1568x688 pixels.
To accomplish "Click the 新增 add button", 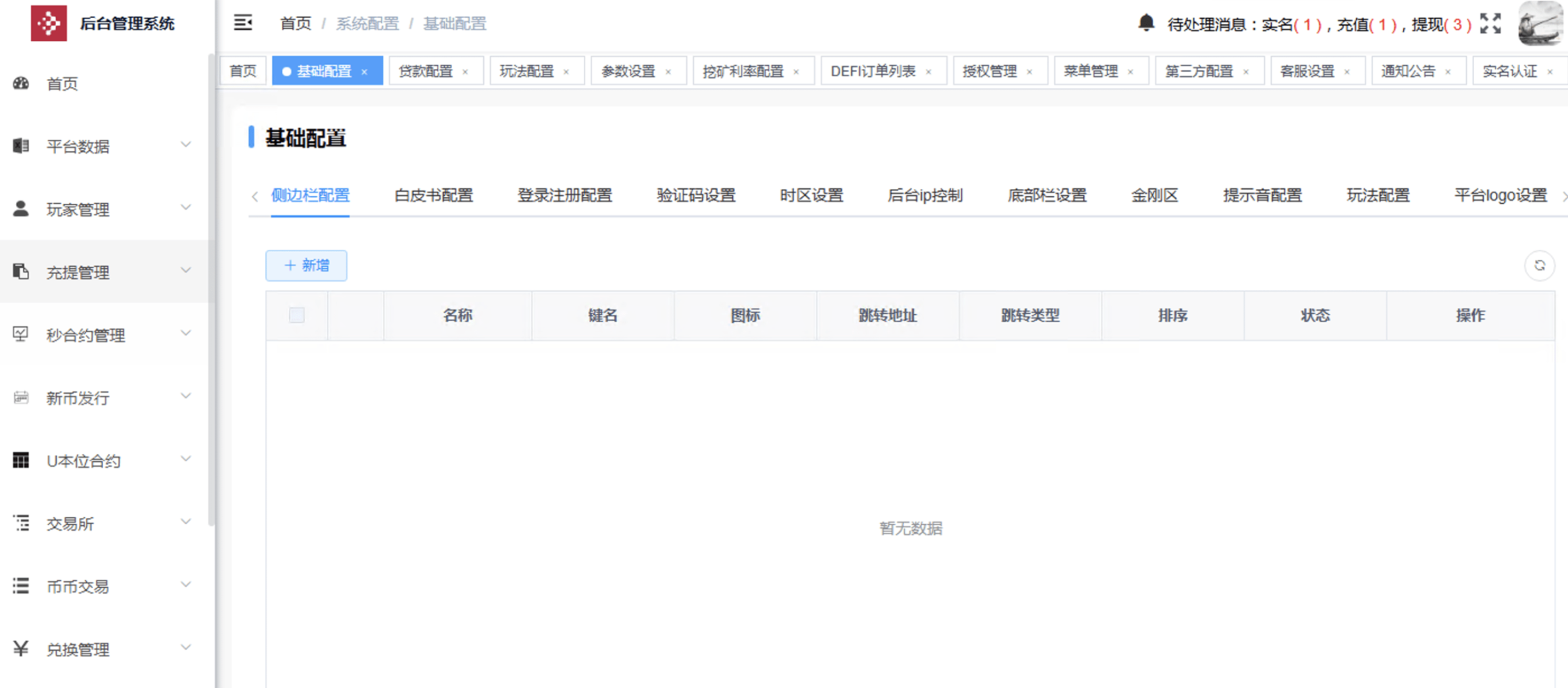I will click(x=306, y=265).
